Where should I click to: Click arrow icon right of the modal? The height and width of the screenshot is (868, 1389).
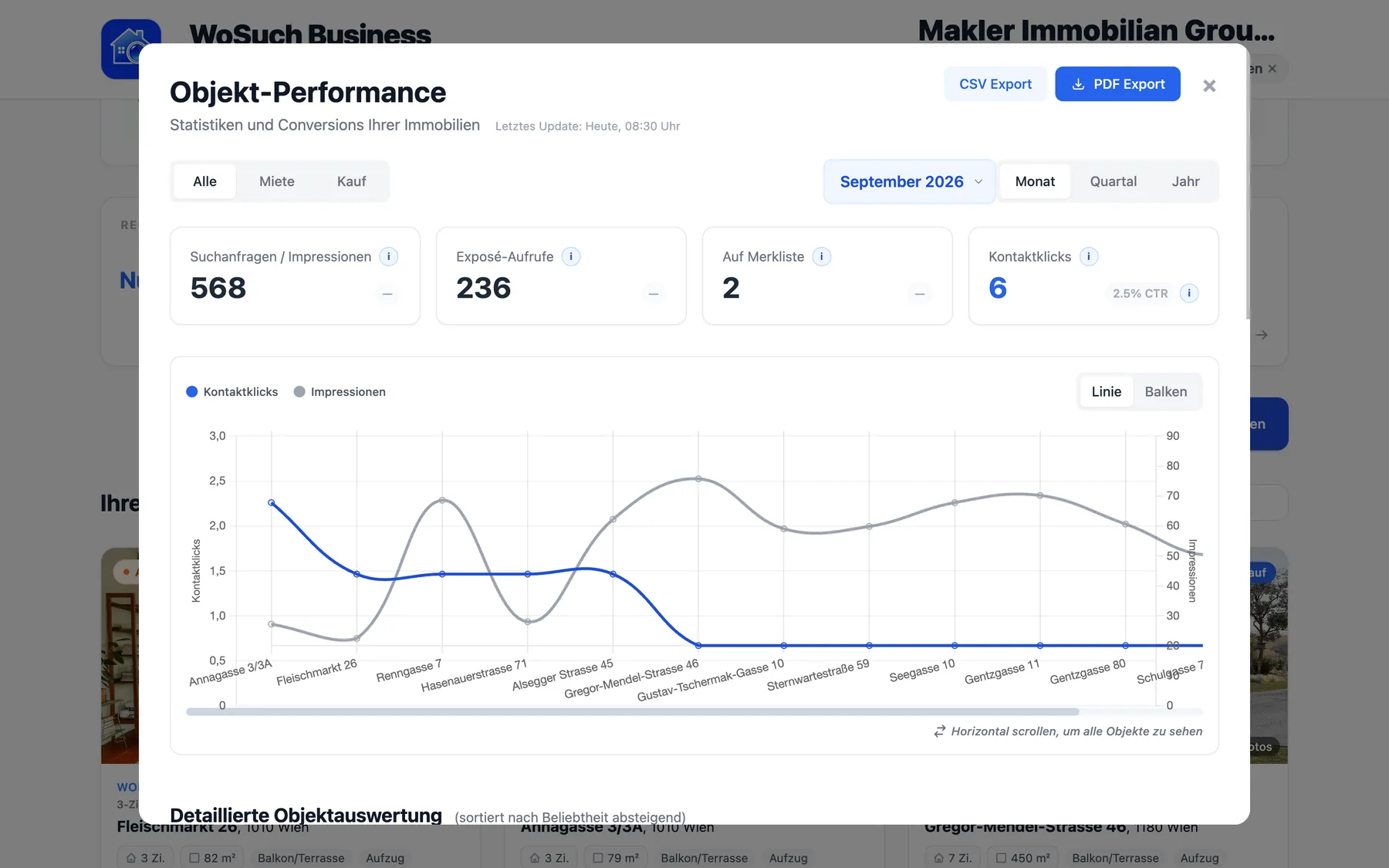[x=1262, y=335]
